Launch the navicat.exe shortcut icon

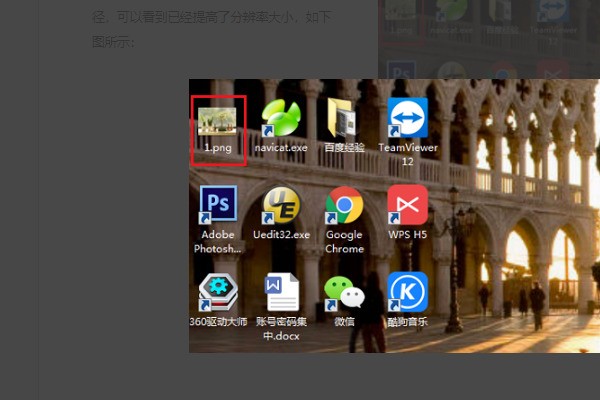(x=281, y=118)
